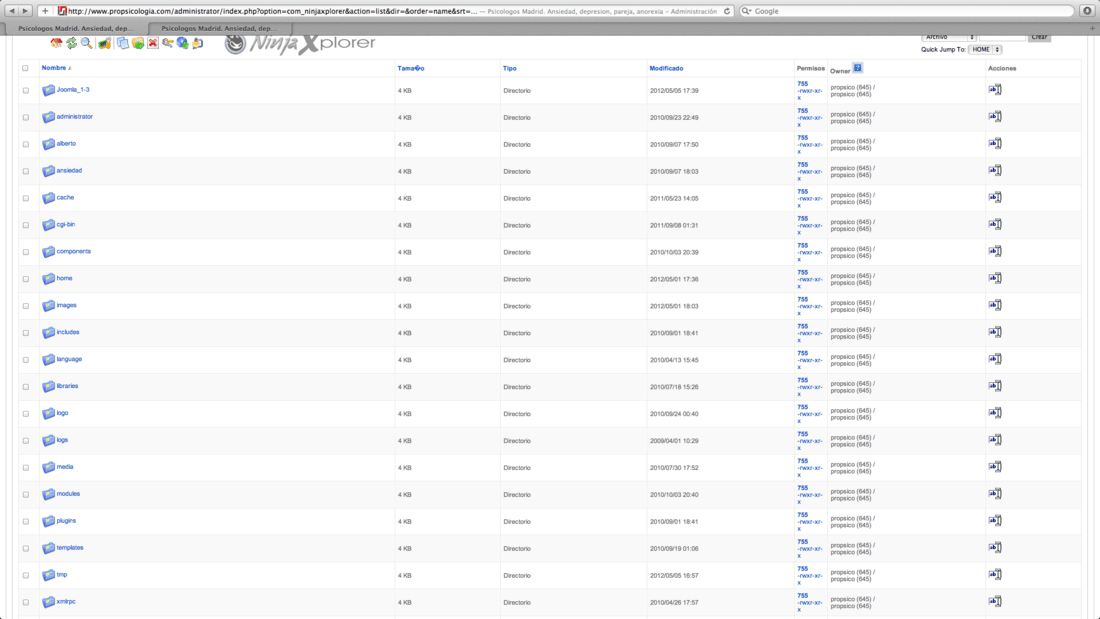
Task: Click the red X delete toolbar icon
Action: click(153, 43)
